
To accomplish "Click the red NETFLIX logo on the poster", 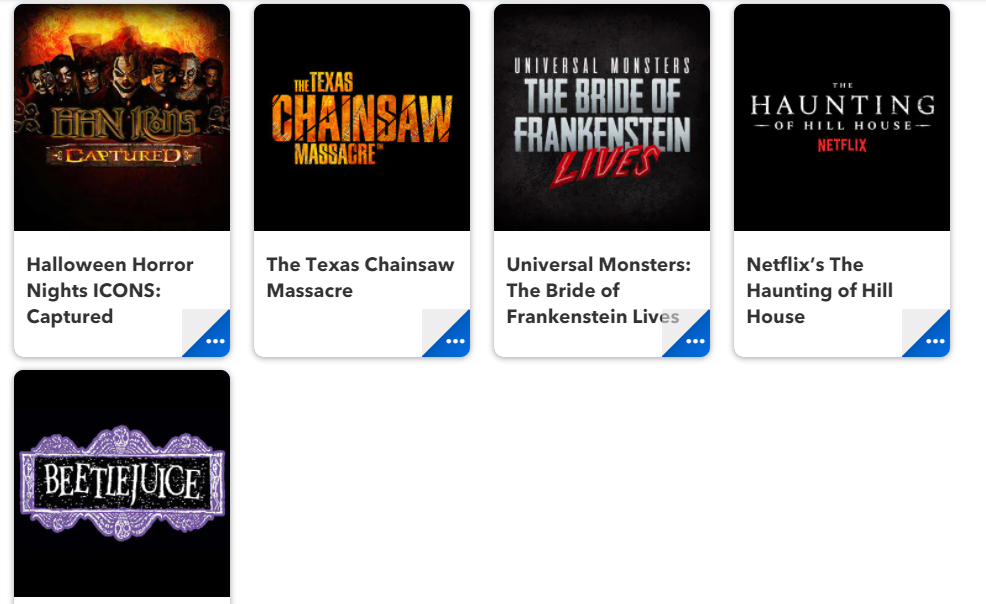I will point(842,145).
